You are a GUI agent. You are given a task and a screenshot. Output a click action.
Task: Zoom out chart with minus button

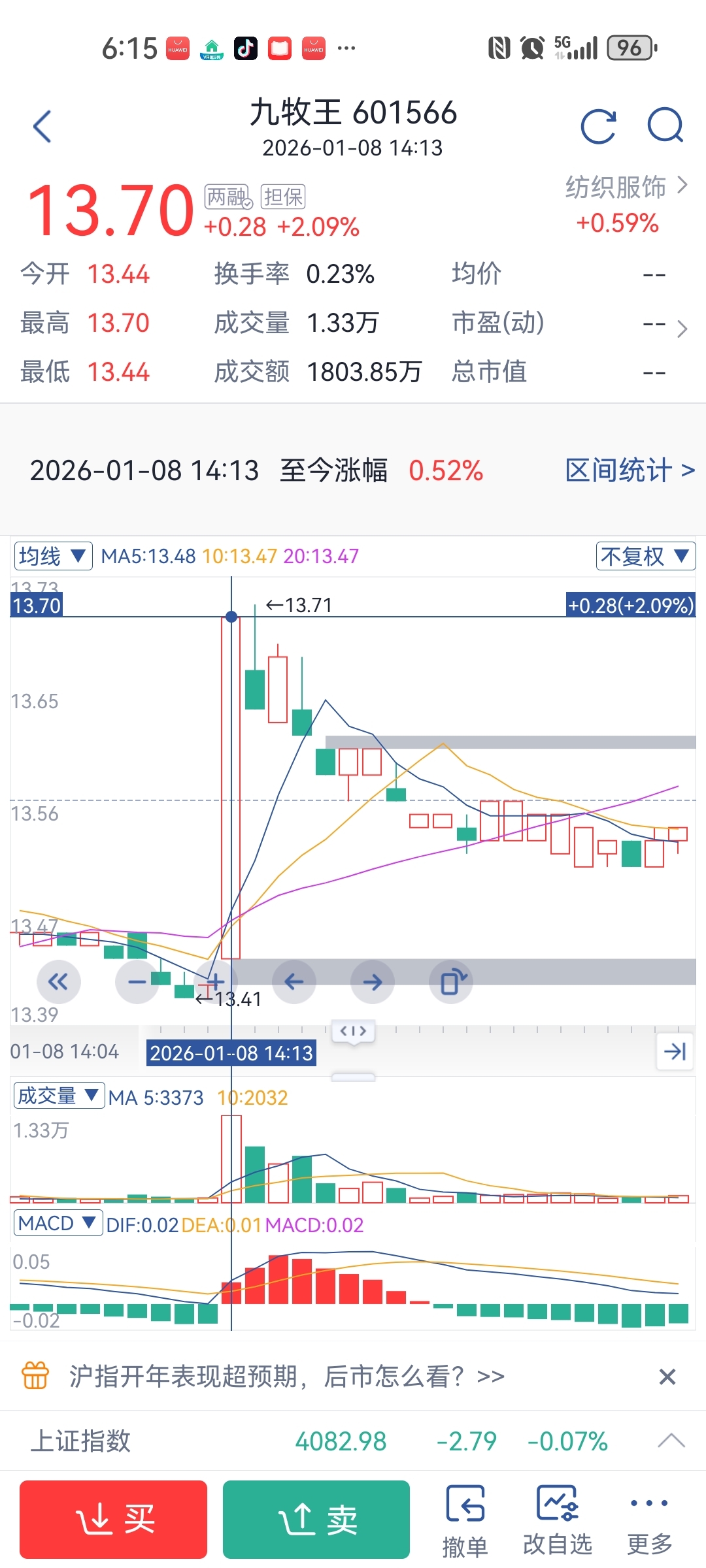pos(137,981)
